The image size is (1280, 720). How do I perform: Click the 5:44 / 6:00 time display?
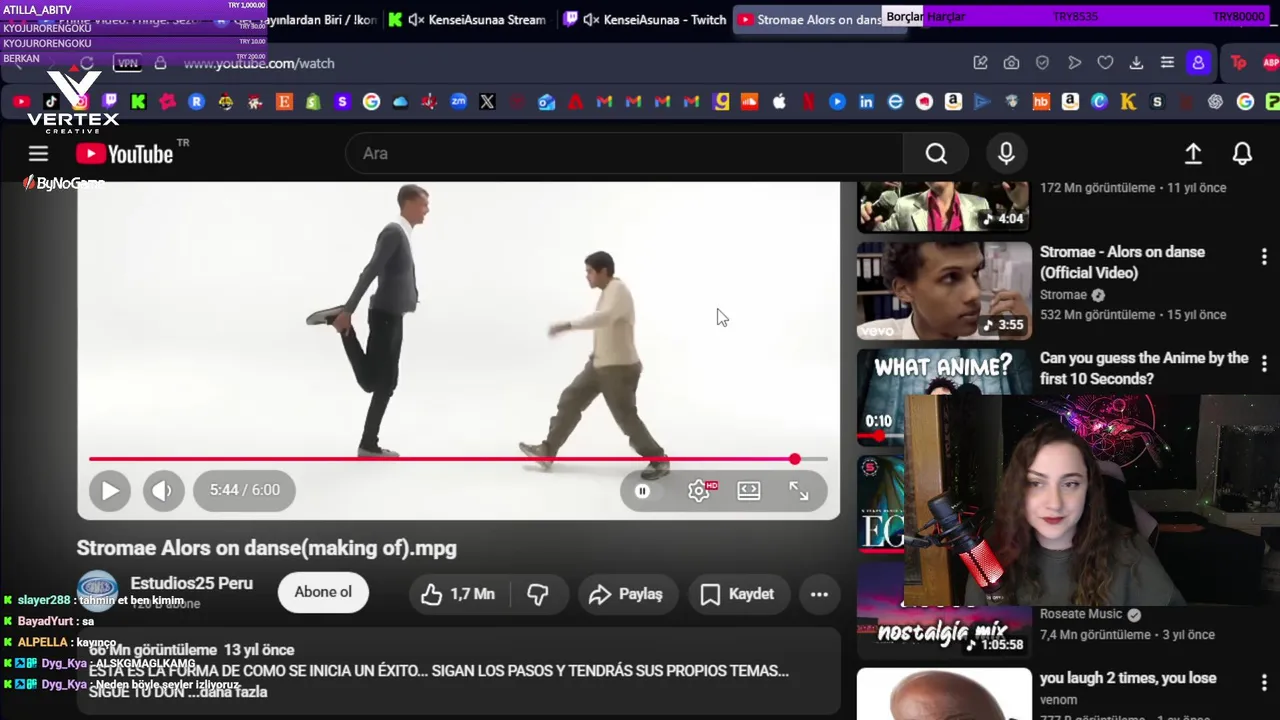point(245,490)
